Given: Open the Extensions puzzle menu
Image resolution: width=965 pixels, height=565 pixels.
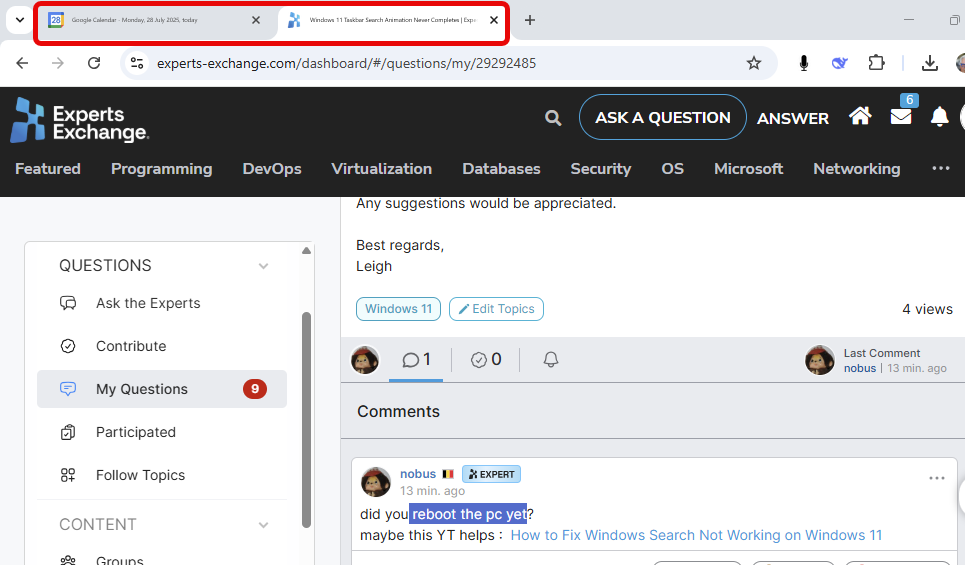Looking at the screenshot, I should coord(876,63).
